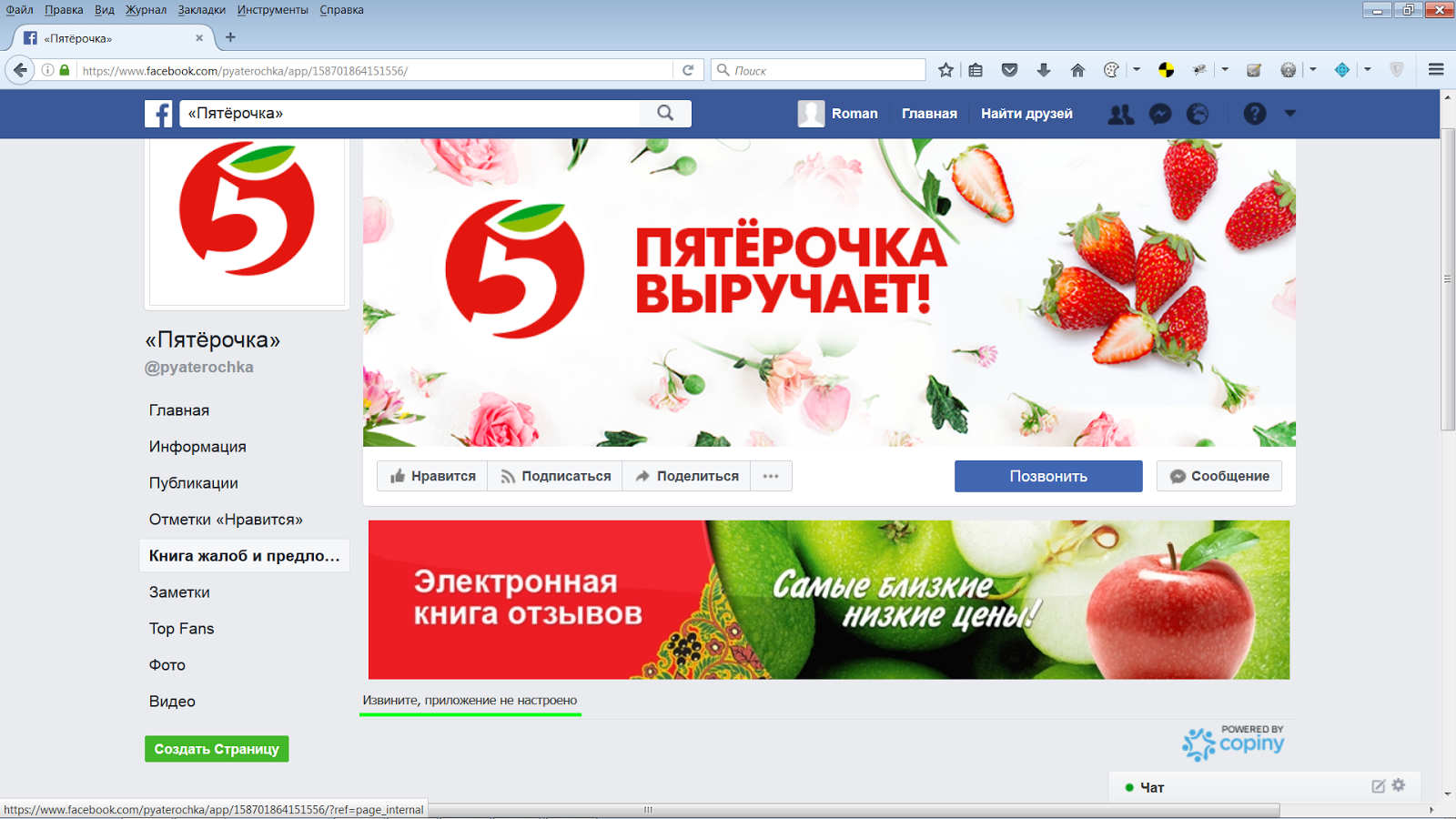Click the Facebook search field
Image resolution: width=1456 pixels, height=819 pixels.
410,113
